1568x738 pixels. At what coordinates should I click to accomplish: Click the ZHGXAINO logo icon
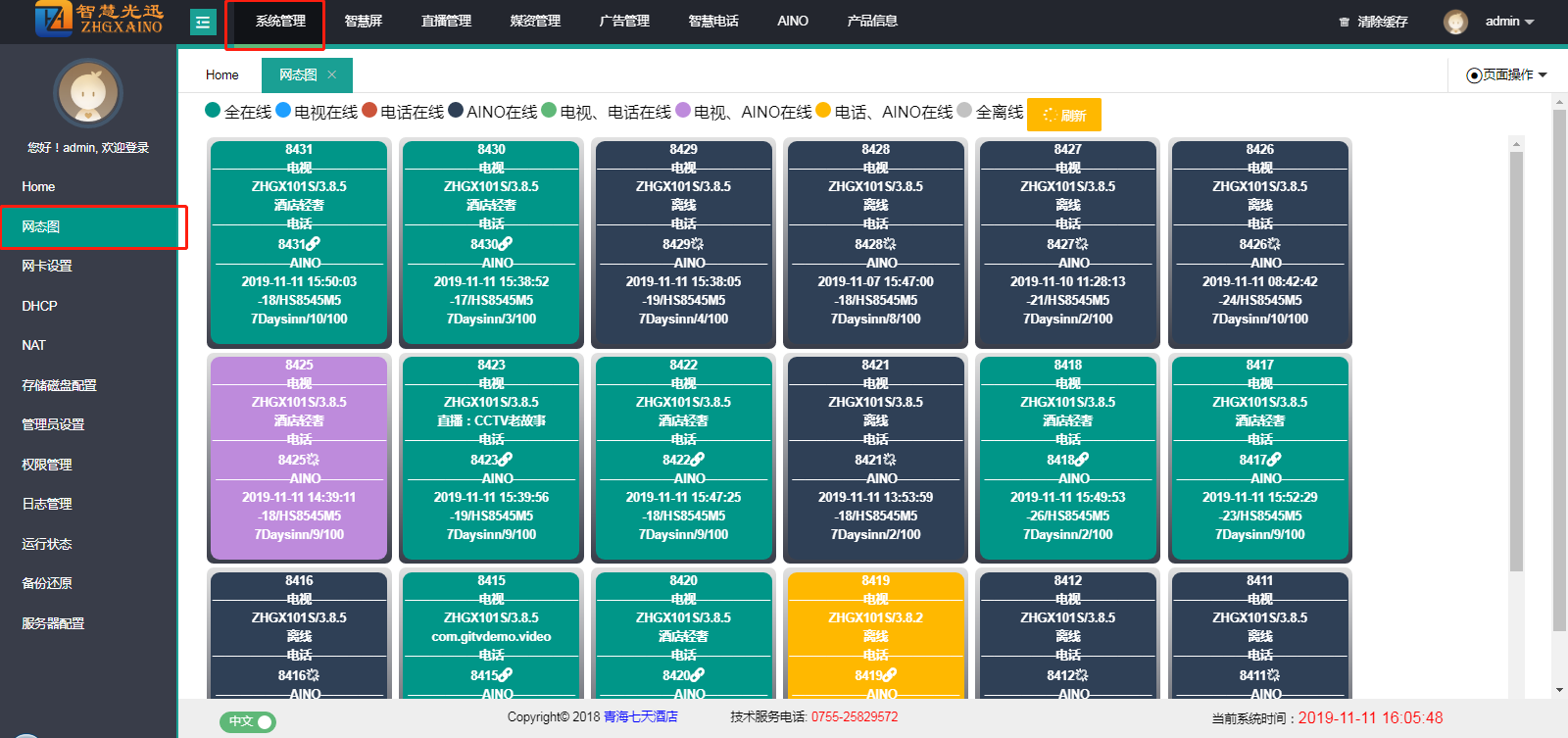point(54,19)
